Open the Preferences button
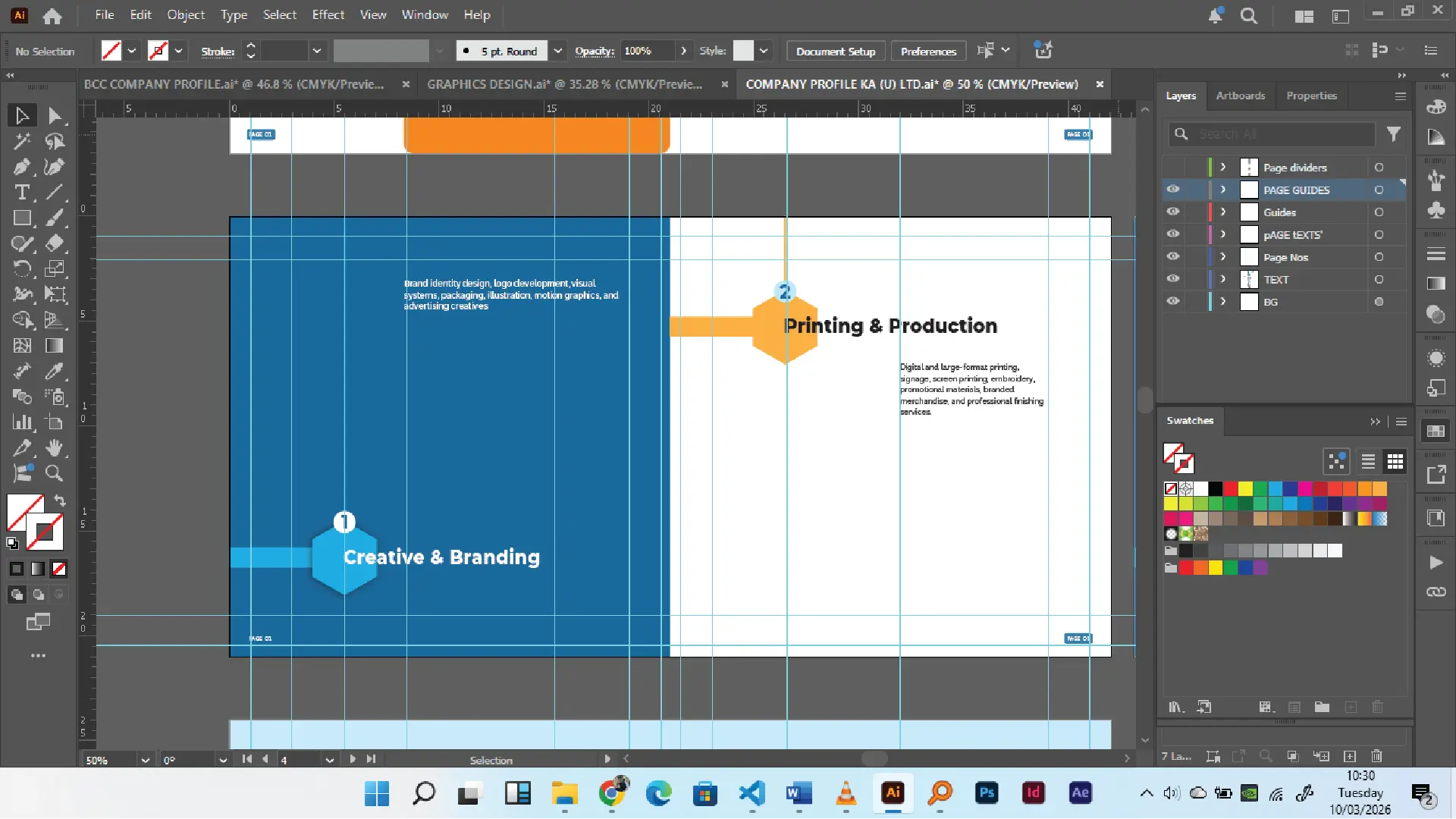This screenshot has height=819, width=1456. [x=928, y=51]
